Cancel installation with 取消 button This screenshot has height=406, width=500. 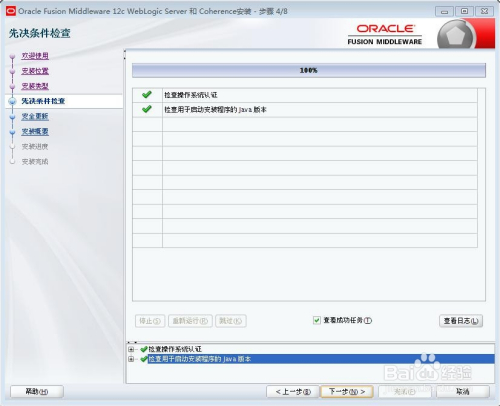(463, 392)
